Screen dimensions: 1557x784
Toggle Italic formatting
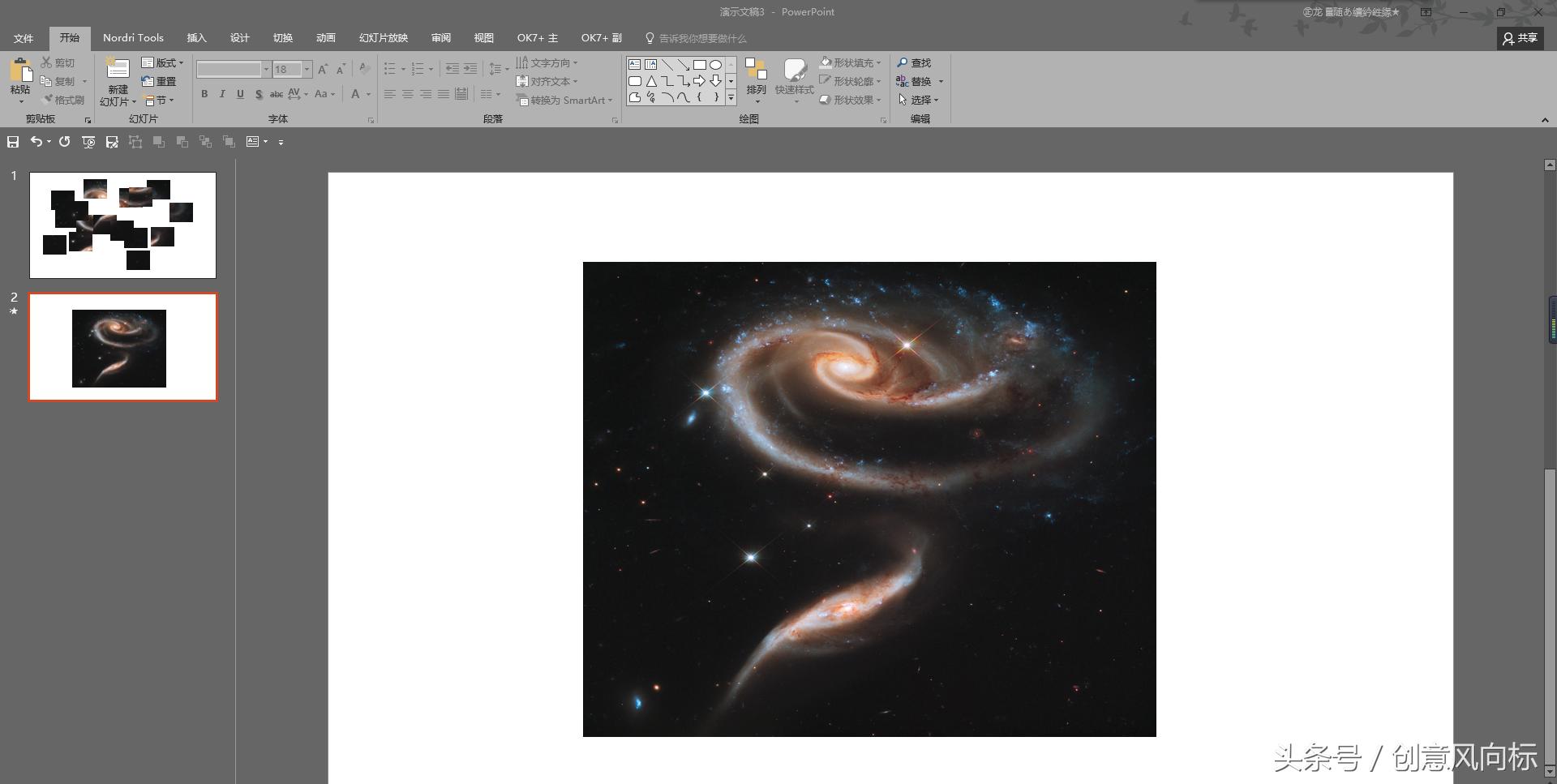coord(222,94)
